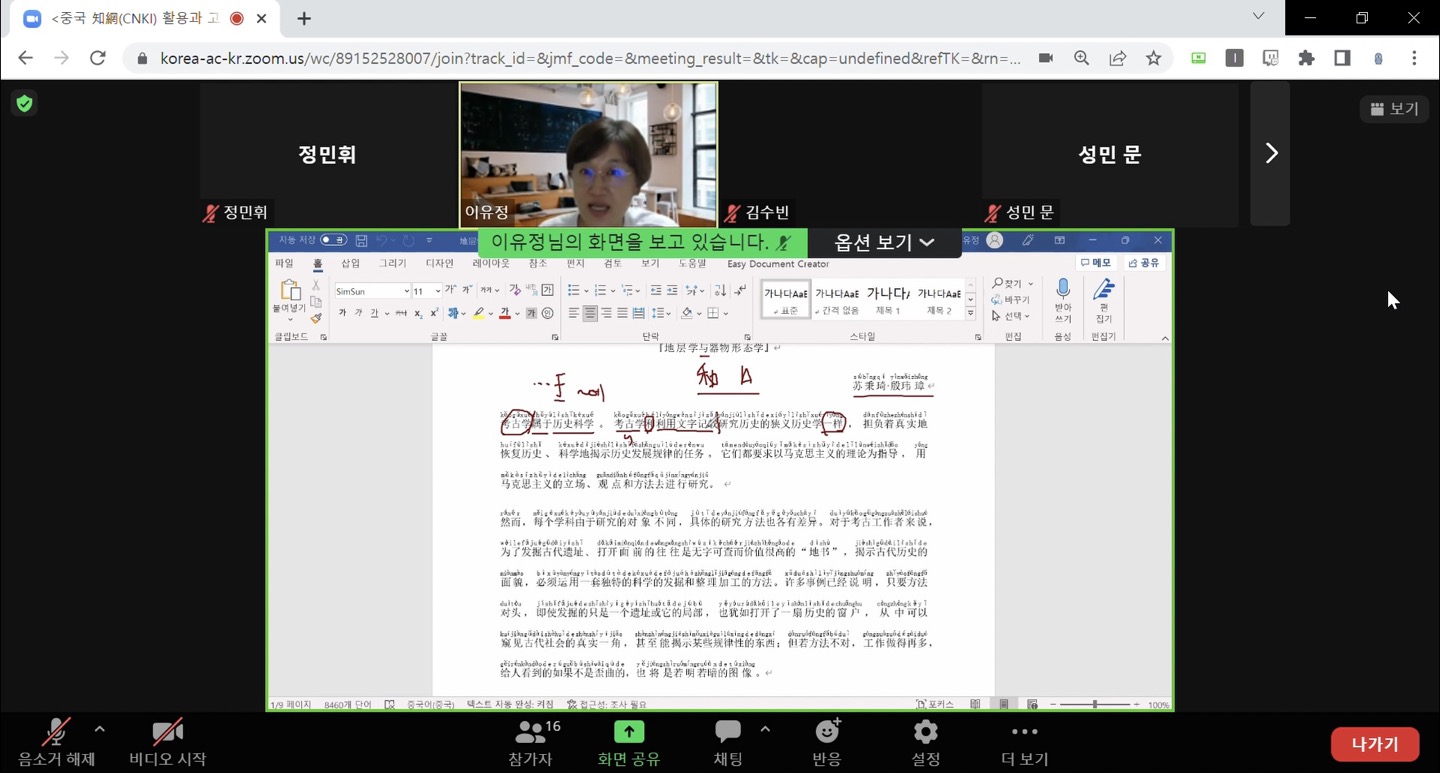
Task: Click the green encryption shield icon
Action: (24, 103)
